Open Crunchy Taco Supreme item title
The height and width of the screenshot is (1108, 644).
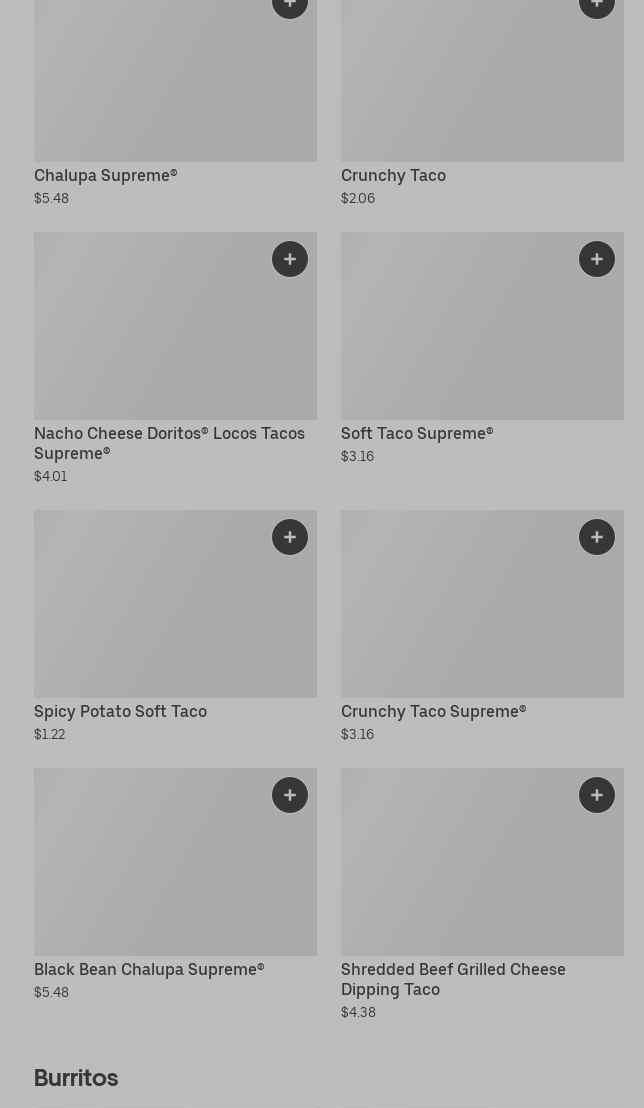coord(433,711)
